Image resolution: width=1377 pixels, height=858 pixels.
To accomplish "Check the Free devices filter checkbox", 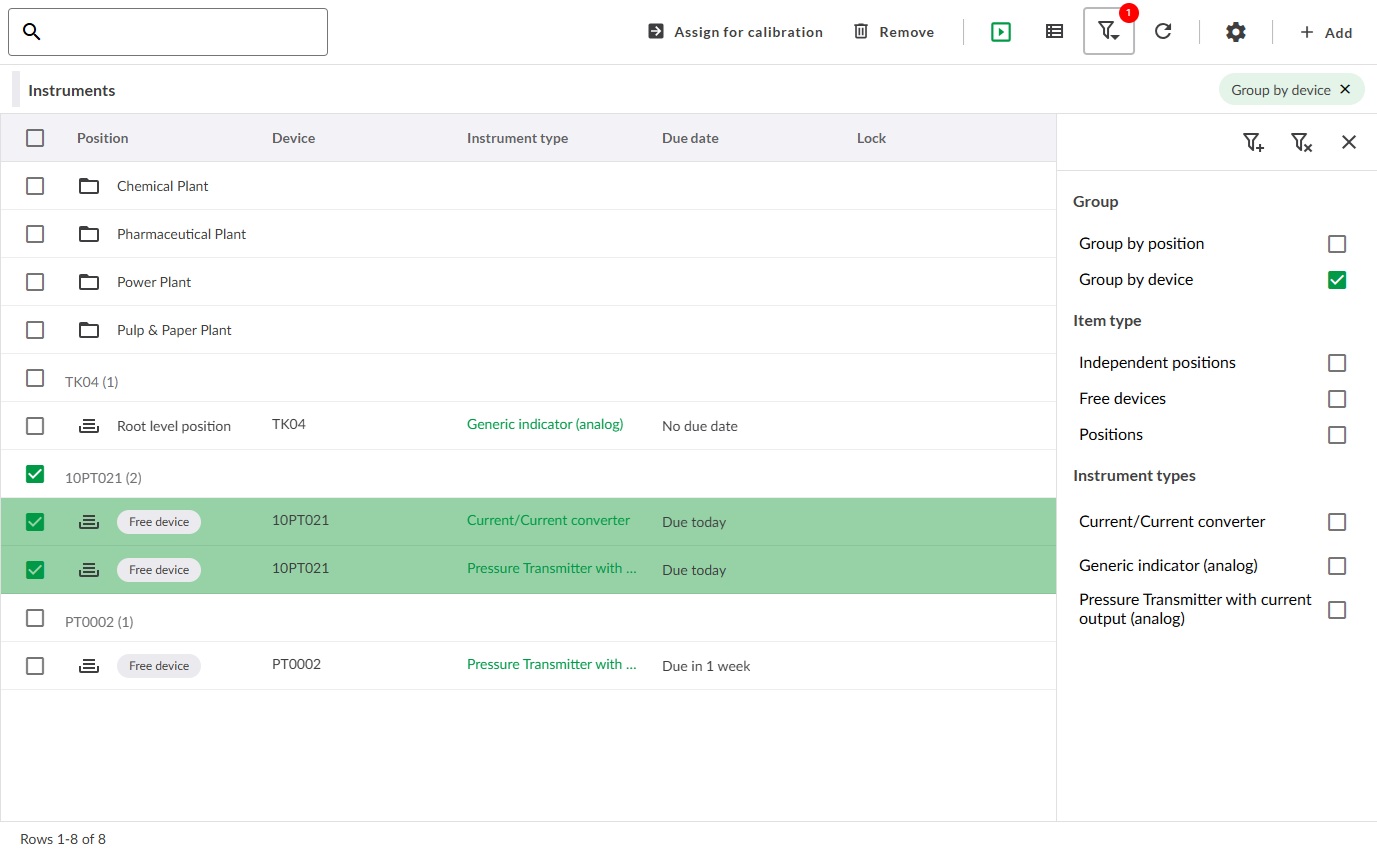I will [x=1337, y=399].
